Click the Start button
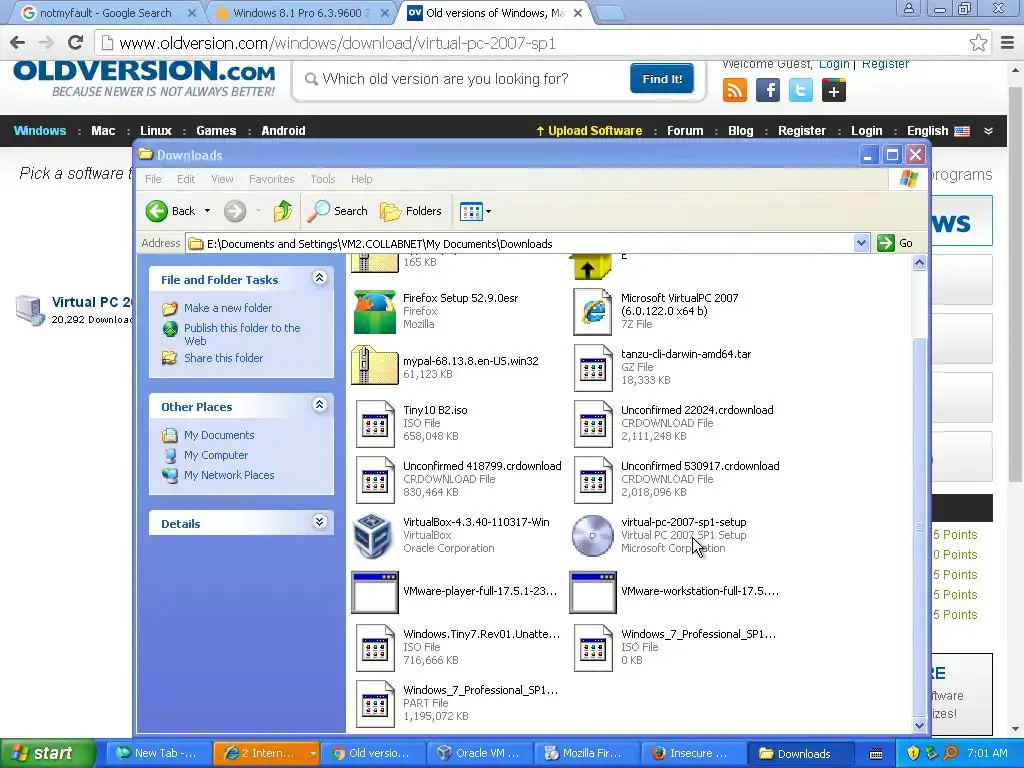 coord(46,754)
